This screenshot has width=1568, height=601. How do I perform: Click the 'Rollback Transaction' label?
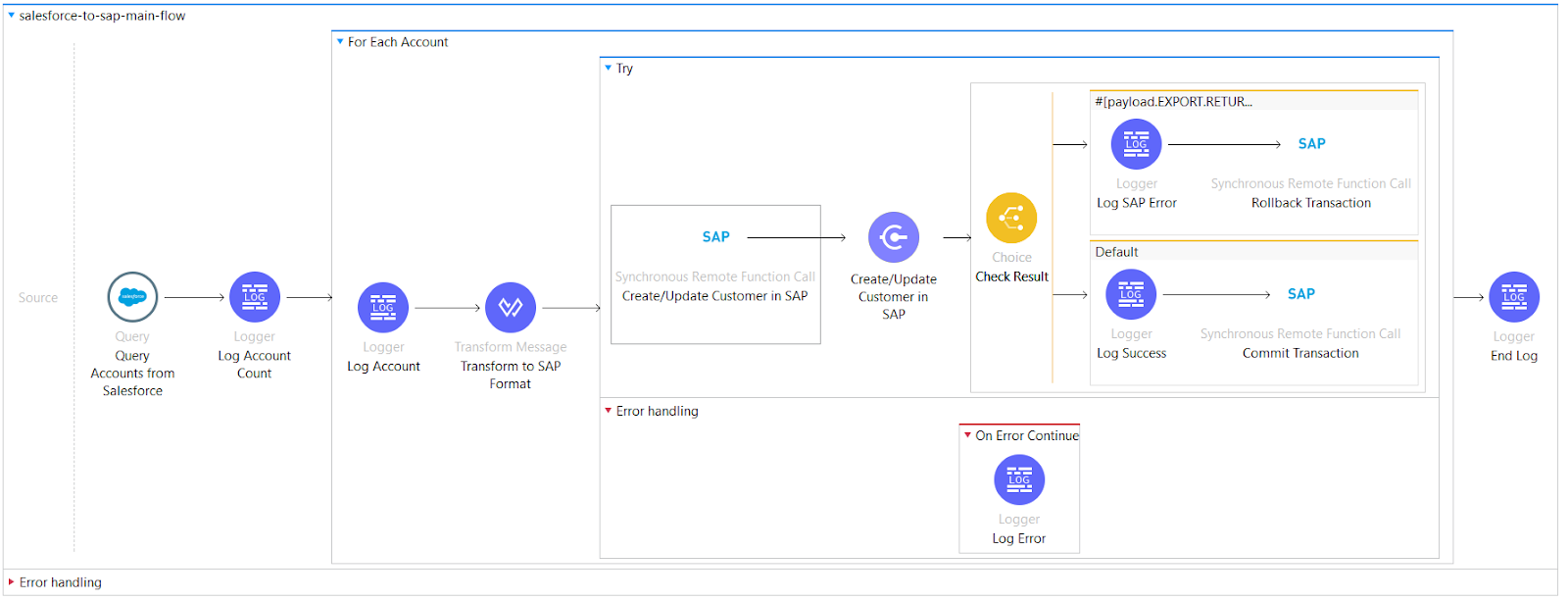1311,203
